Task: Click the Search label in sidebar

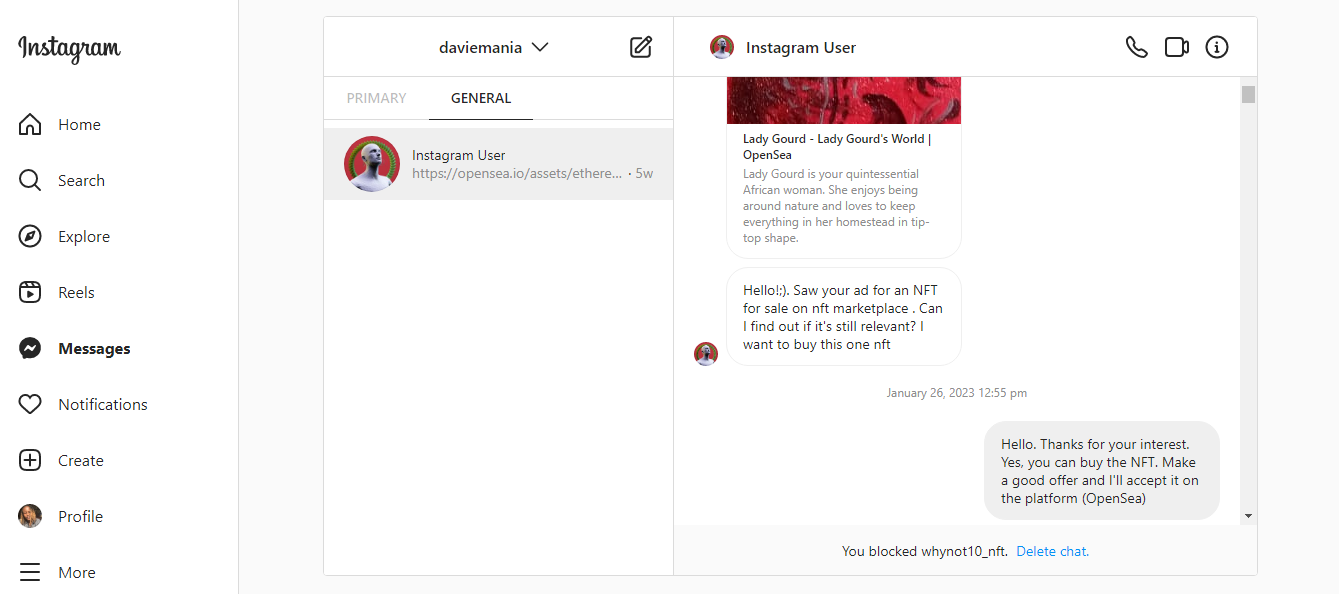Action: pos(81,180)
